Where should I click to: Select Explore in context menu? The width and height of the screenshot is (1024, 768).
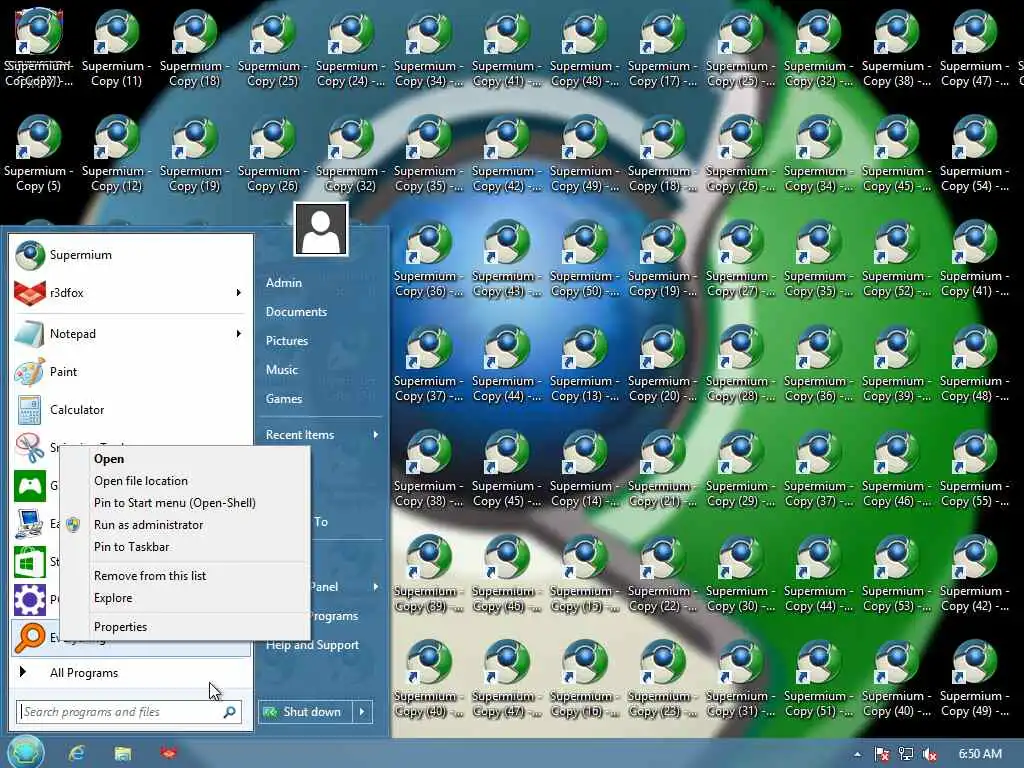point(185,598)
